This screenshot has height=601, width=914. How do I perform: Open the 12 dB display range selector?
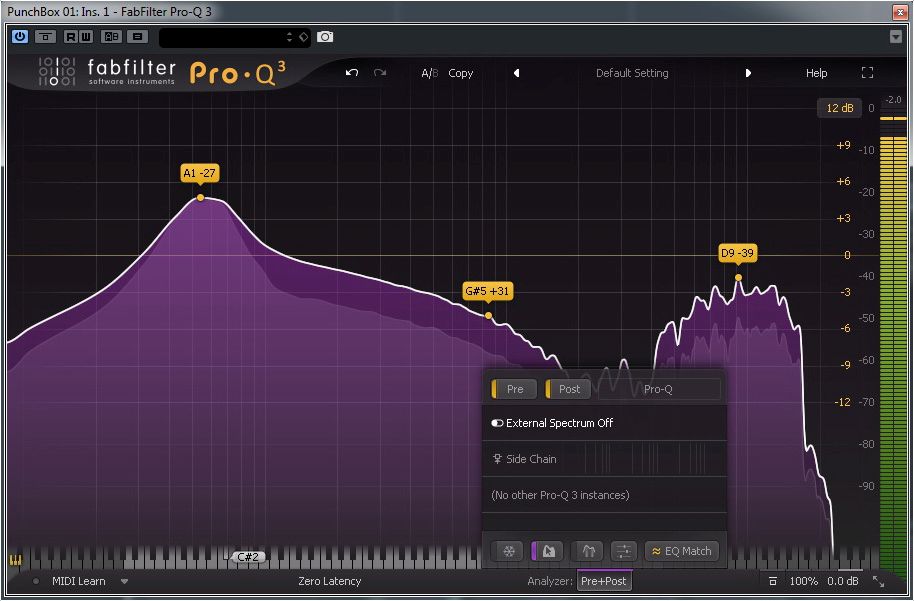click(839, 108)
